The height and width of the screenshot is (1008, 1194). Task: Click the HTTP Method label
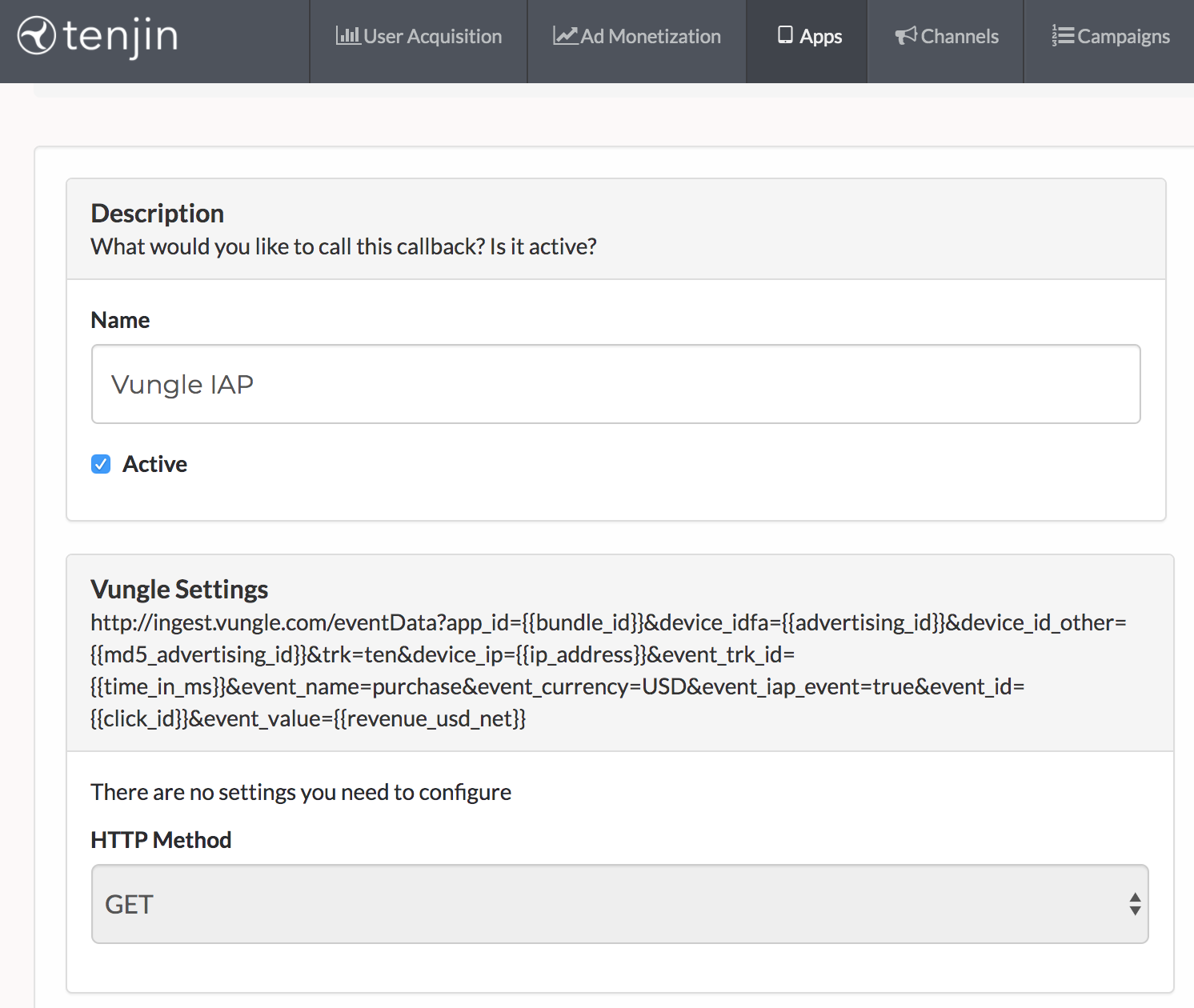point(161,840)
